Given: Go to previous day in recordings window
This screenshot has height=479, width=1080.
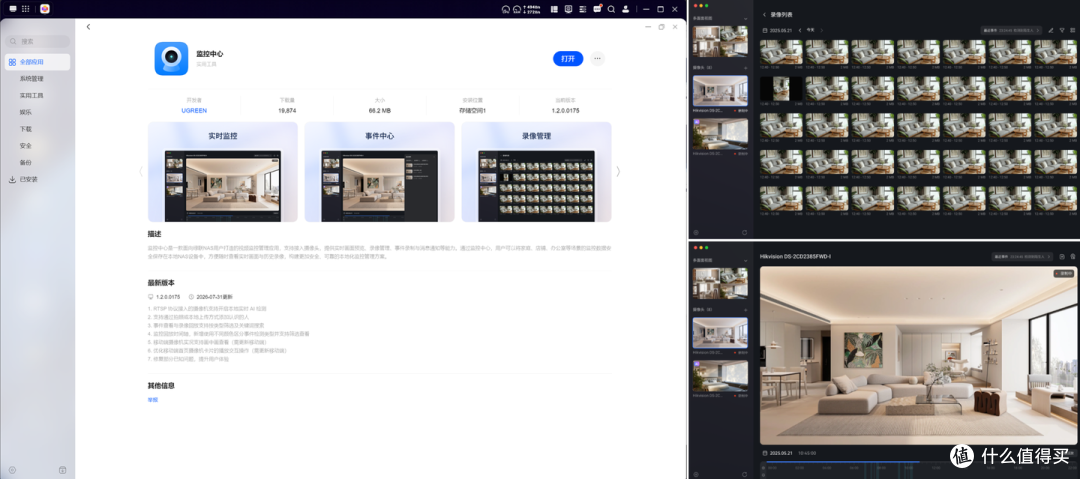Looking at the screenshot, I should [x=800, y=30].
